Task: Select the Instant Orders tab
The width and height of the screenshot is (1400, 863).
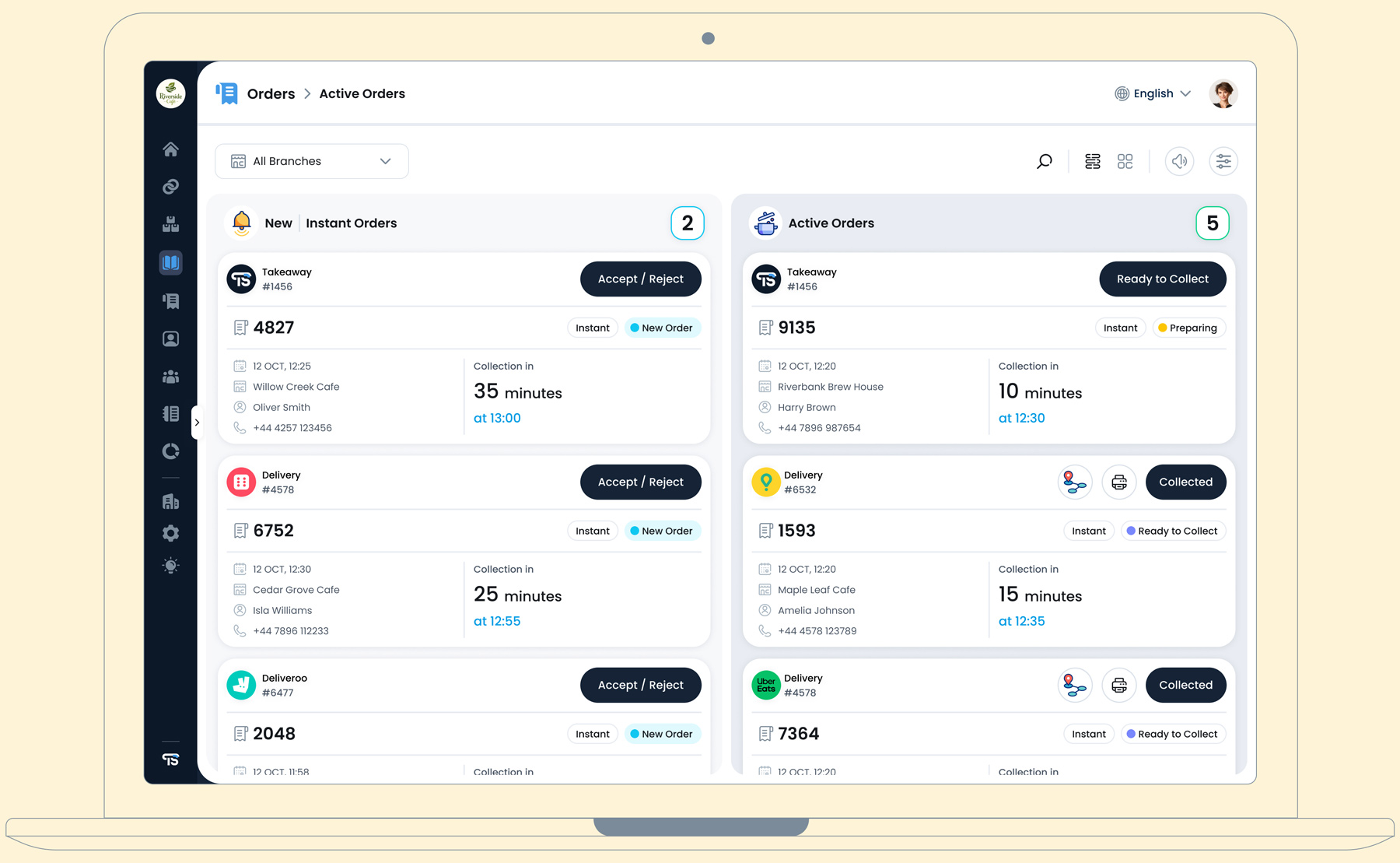Action: pos(351,223)
